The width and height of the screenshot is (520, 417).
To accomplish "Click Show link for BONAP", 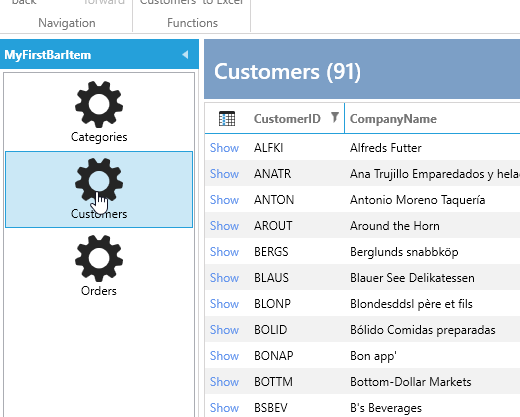I will click(224, 356).
